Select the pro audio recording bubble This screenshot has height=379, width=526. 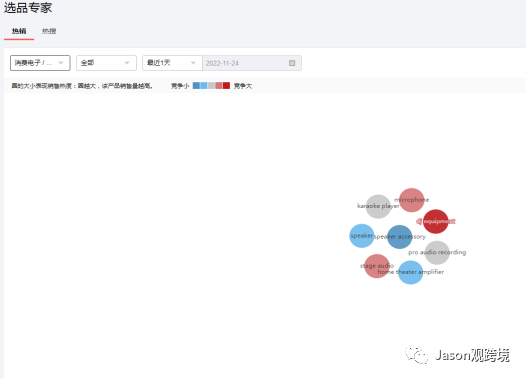[x=437, y=253]
